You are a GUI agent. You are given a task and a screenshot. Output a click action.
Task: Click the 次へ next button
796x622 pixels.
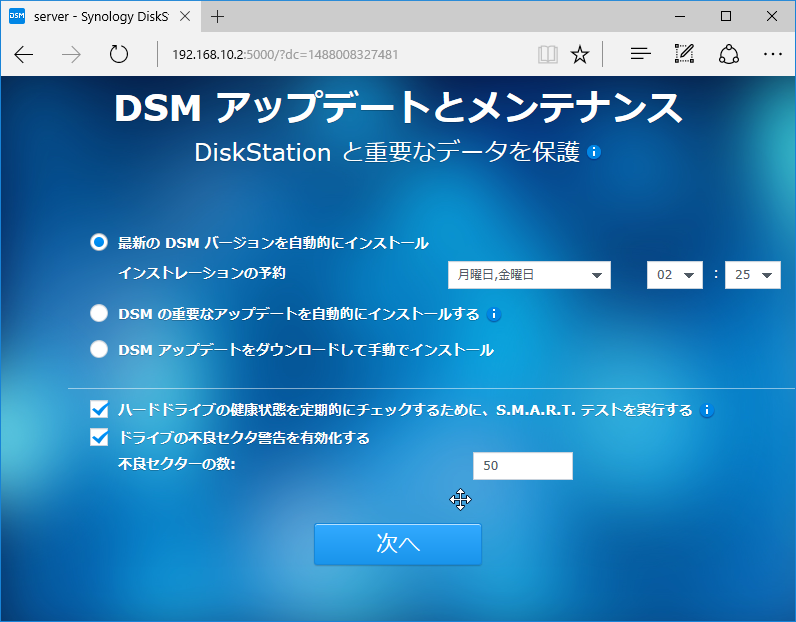[x=397, y=544]
